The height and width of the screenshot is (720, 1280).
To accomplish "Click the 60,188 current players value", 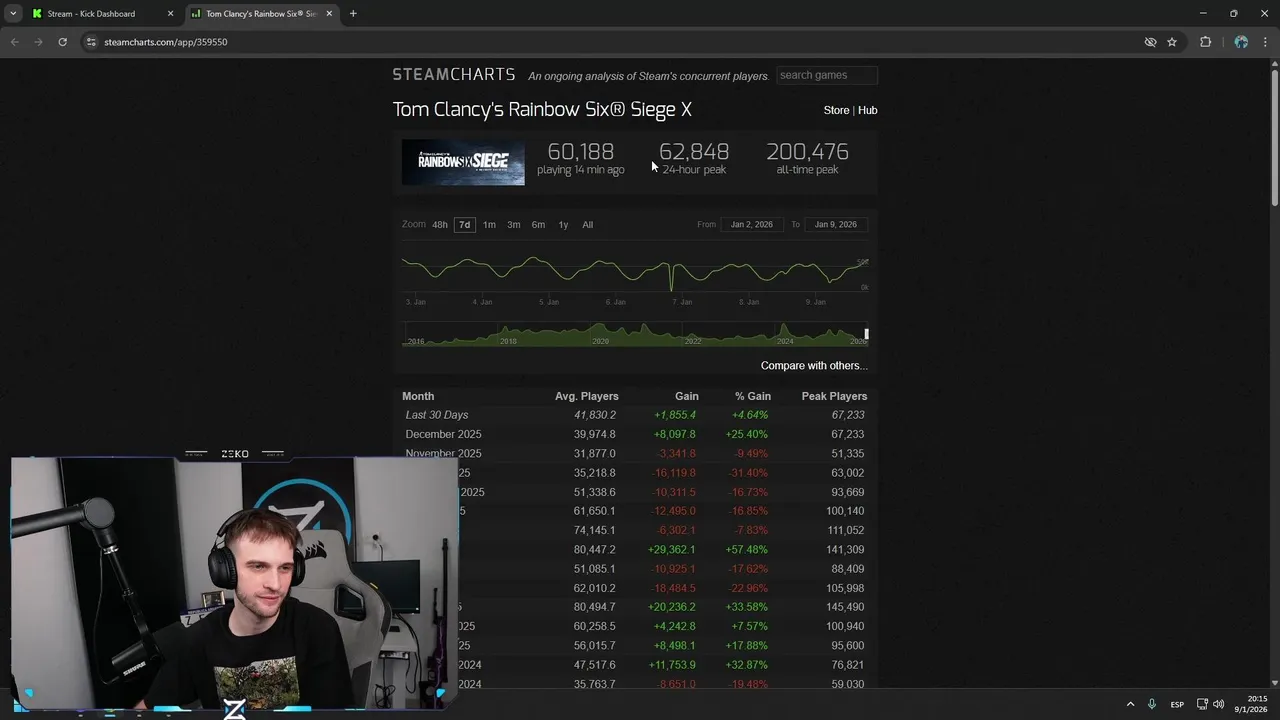I will coord(581,152).
